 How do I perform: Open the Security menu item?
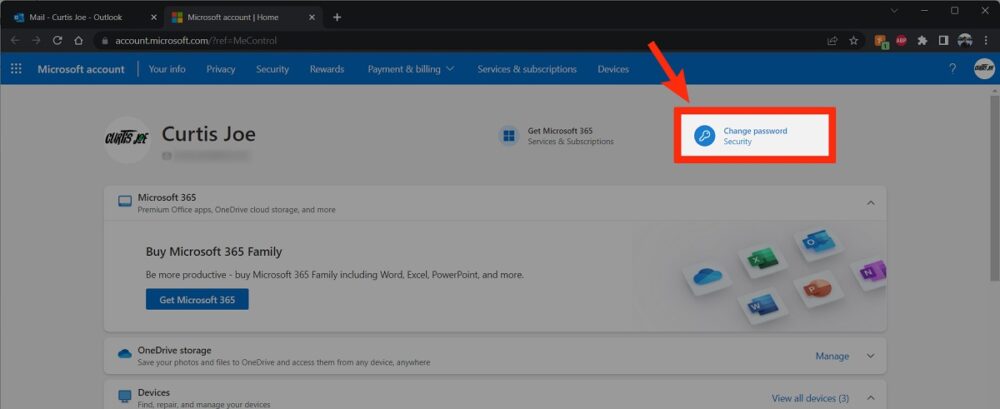pyautogui.click(x=272, y=69)
